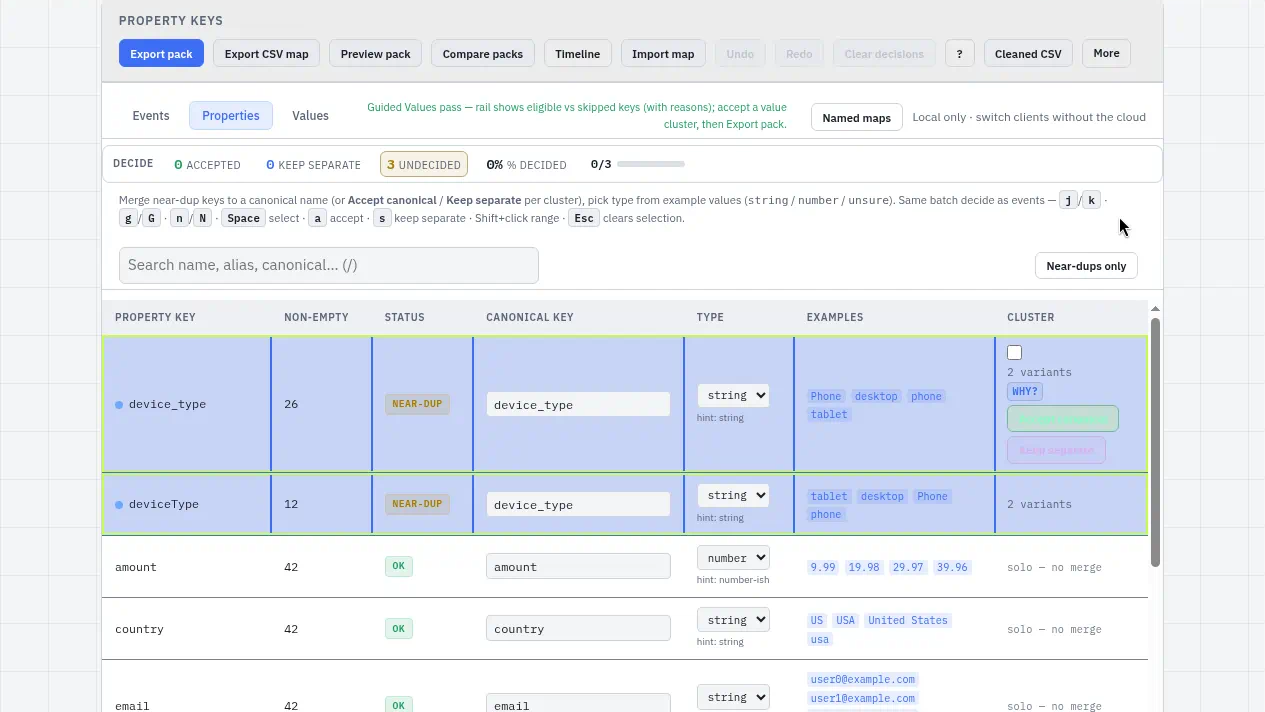The height and width of the screenshot is (712, 1265).
Task: Click the Cleaned CSV button
Action: point(1028,54)
